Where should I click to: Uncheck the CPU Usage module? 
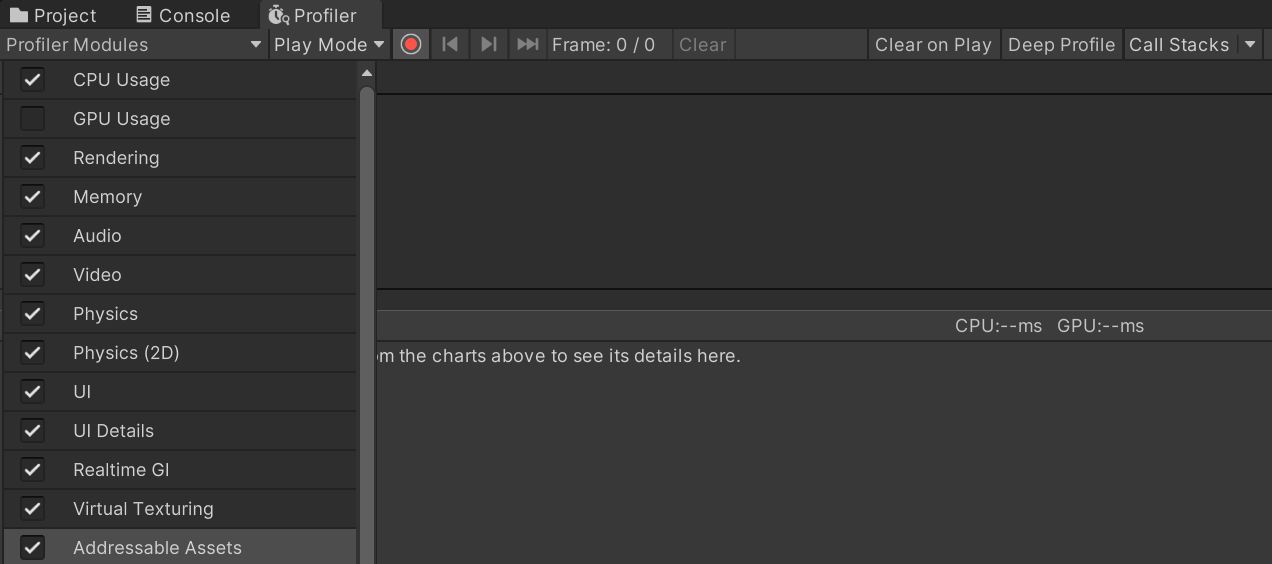[x=33, y=80]
